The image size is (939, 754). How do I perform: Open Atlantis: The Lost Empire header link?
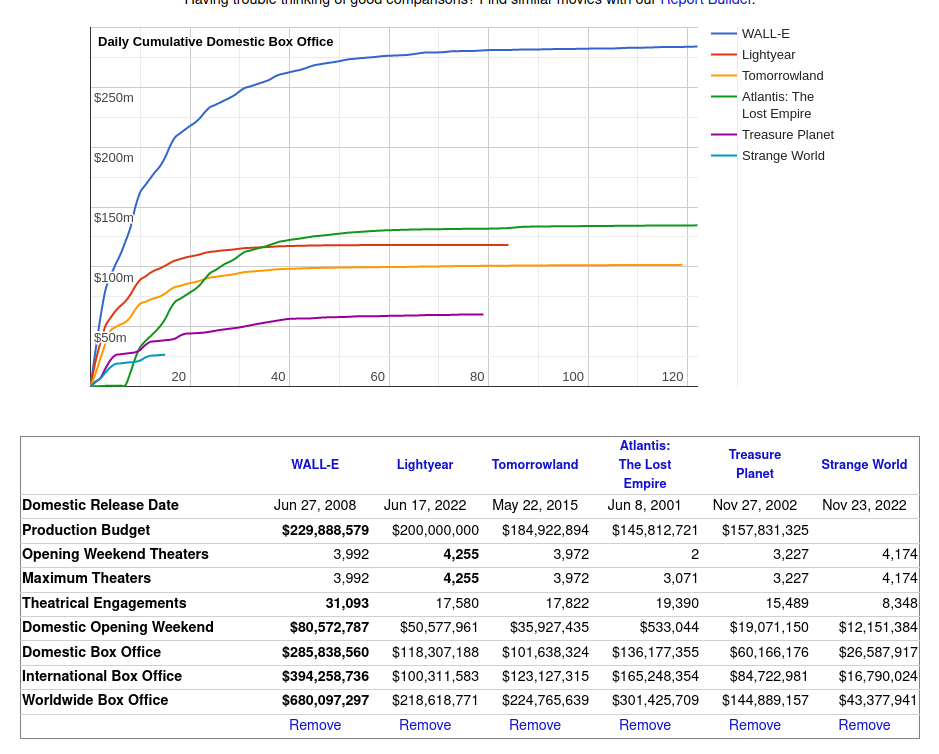pyautogui.click(x=645, y=465)
